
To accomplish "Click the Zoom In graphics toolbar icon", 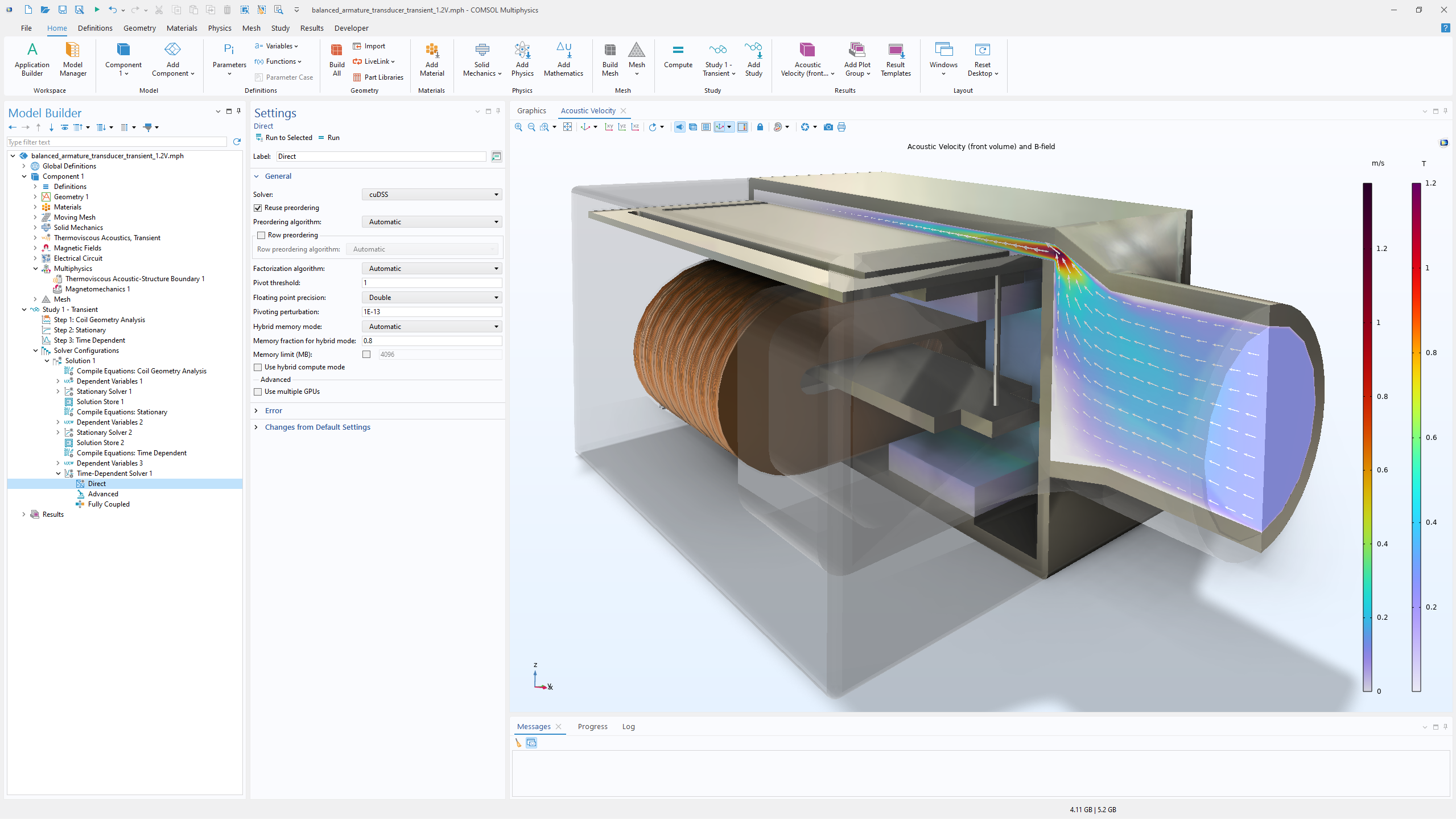I will tap(518, 127).
